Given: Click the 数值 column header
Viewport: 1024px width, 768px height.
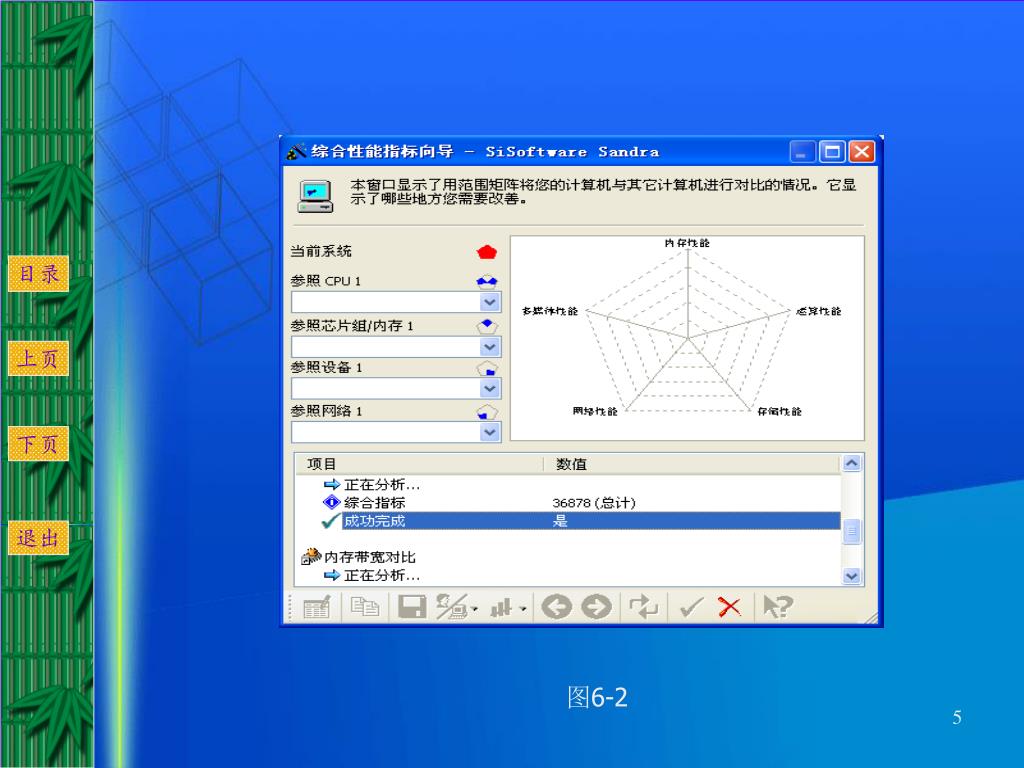Looking at the screenshot, I should pyautogui.click(x=691, y=464).
